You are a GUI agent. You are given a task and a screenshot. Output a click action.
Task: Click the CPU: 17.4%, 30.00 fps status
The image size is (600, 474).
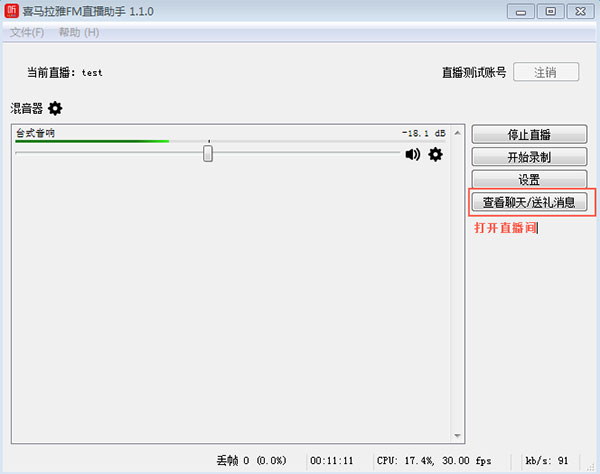pyautogui.click(x=434, y=461)
